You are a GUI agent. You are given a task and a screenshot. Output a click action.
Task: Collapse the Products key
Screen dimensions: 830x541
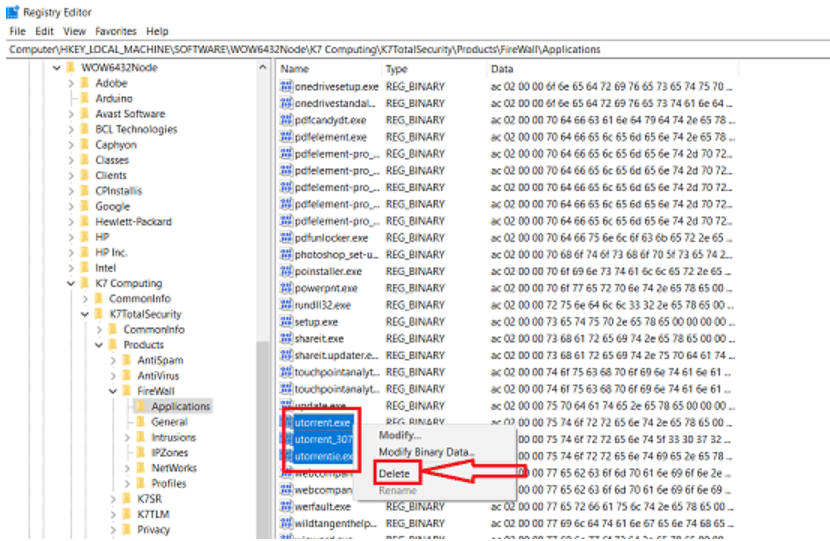pos(99,345)
